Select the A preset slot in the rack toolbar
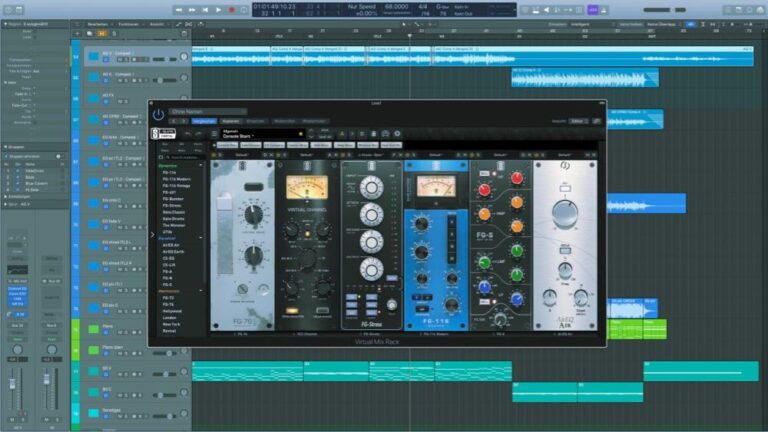Viewport: 768px width, 432px height. click(342, 134)
